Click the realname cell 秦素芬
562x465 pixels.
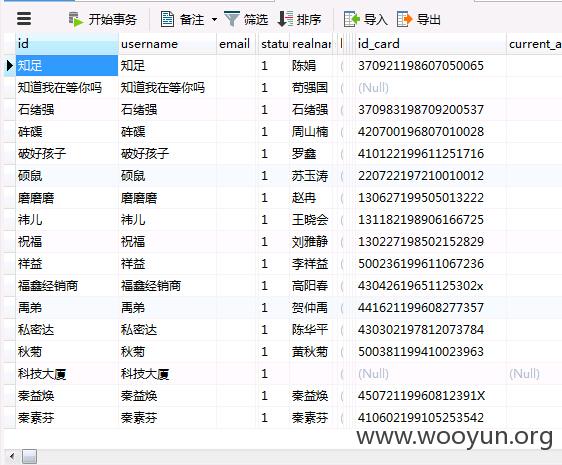click(311, 418)
